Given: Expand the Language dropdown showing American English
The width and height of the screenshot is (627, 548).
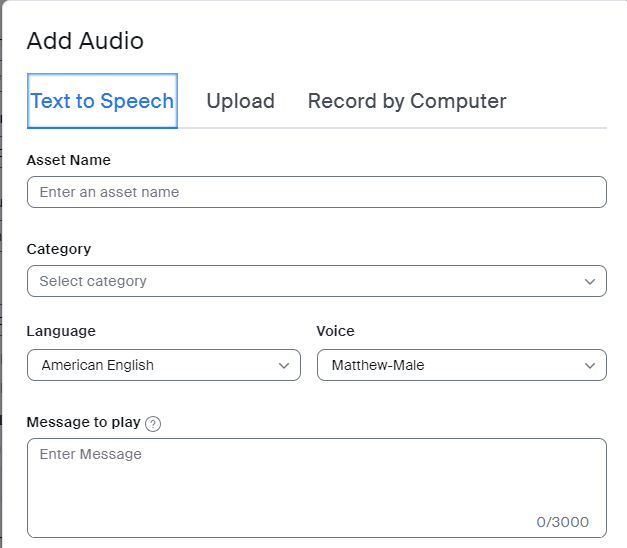Looking at the screenshot, I should tap(164, 365).
